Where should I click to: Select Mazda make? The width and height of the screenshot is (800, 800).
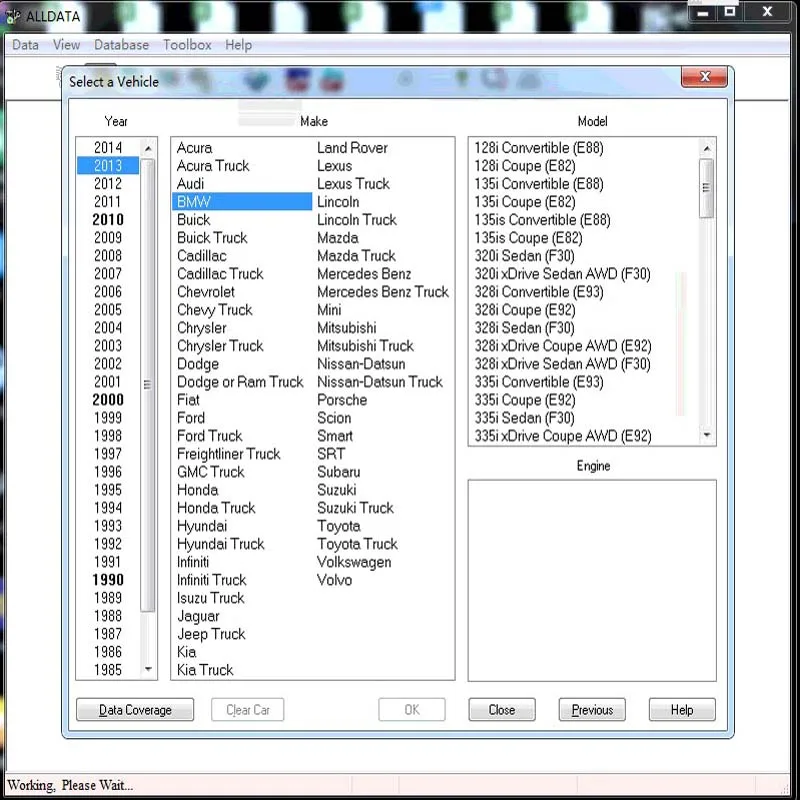tap(337, 238)
